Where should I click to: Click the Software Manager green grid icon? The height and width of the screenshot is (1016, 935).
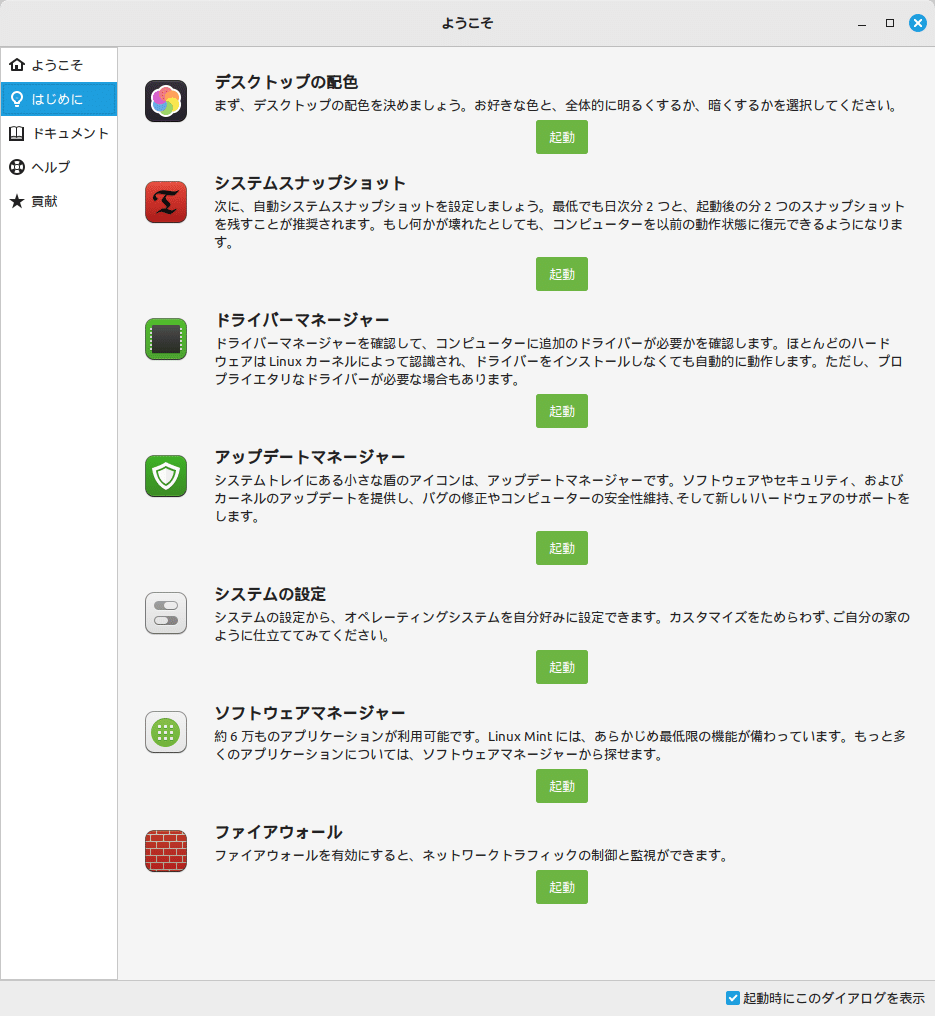coord(166,732)
